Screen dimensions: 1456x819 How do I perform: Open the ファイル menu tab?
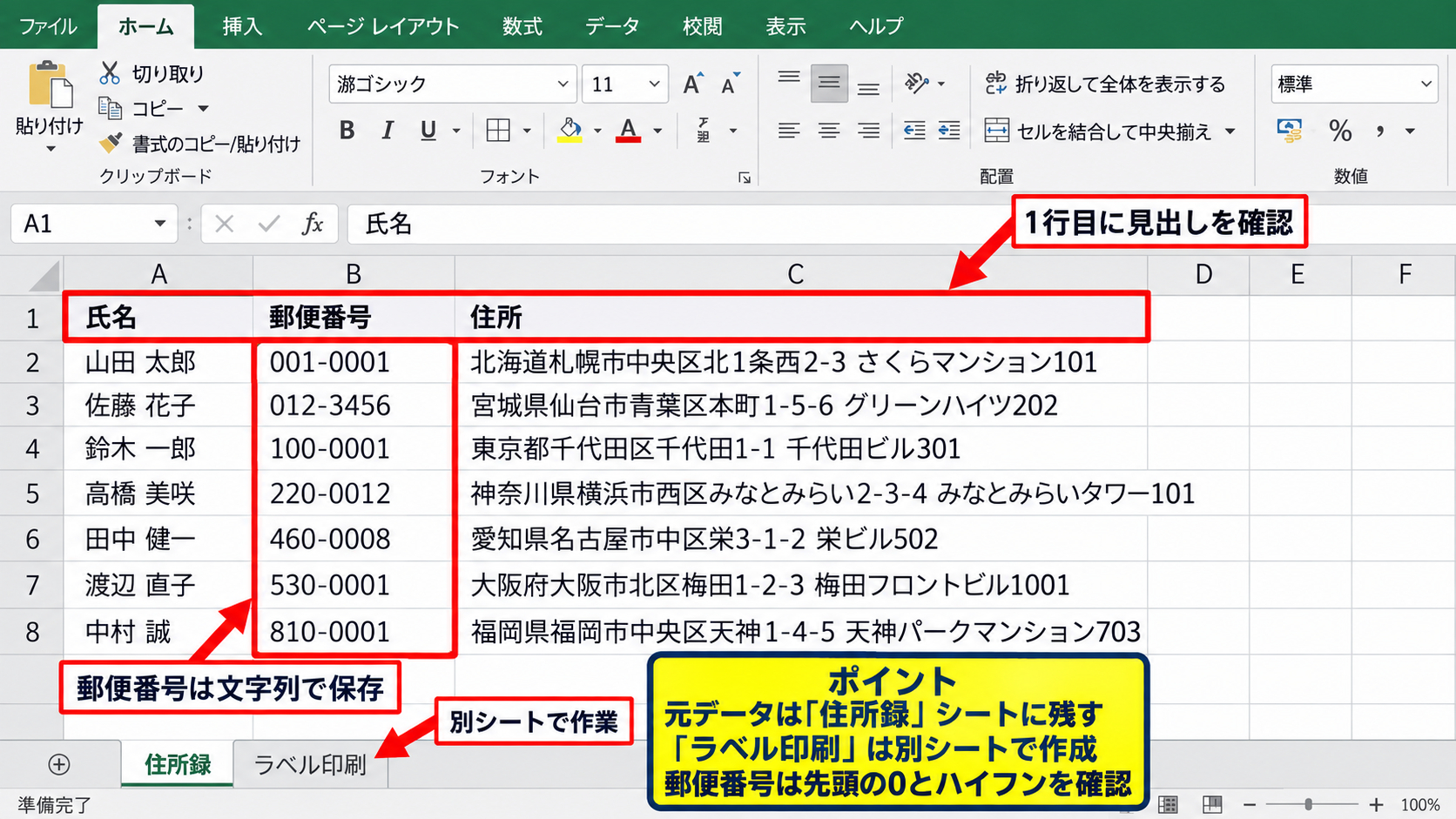tap(48, 26)
